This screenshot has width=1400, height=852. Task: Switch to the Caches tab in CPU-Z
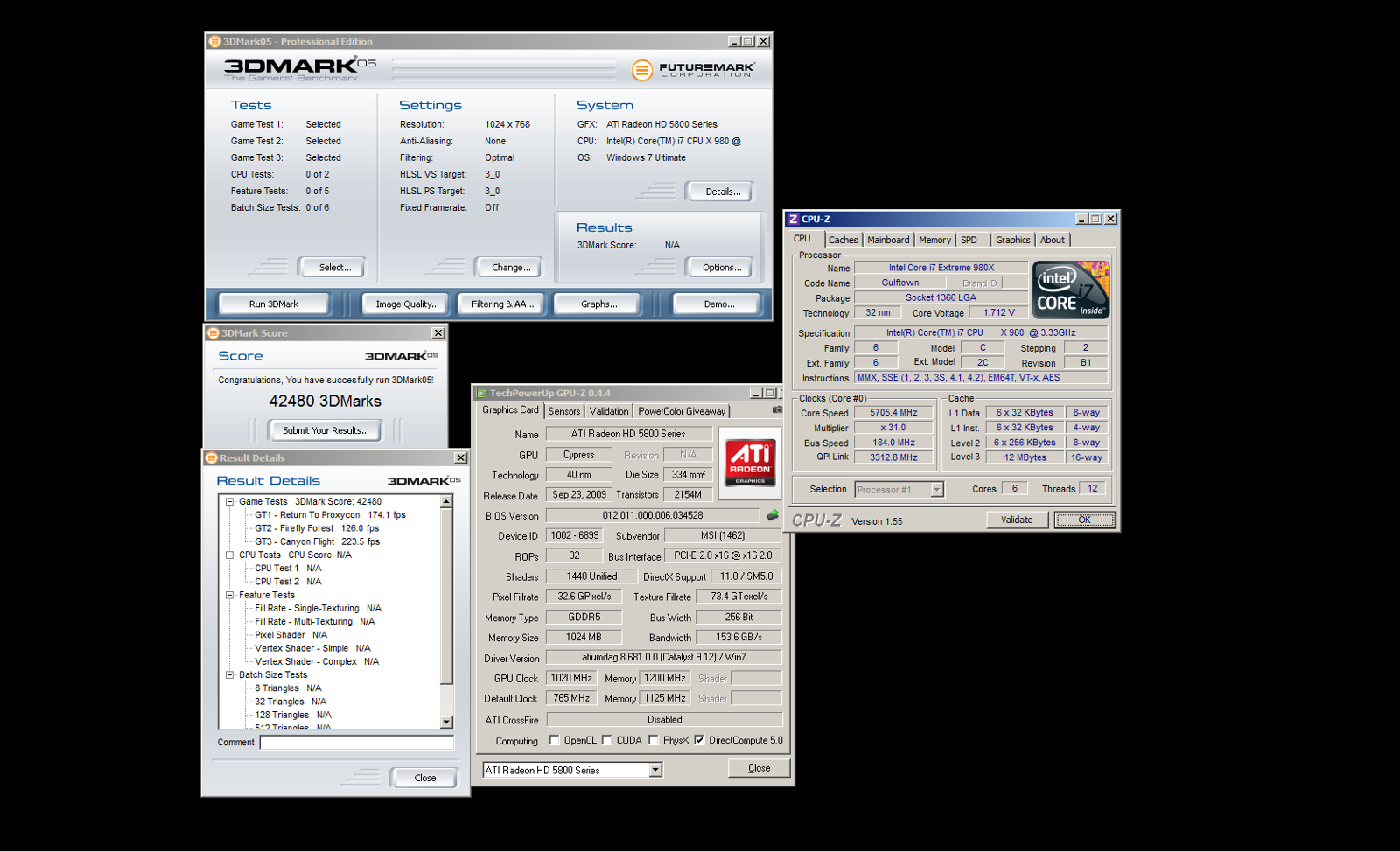click(x=843, y=240)
